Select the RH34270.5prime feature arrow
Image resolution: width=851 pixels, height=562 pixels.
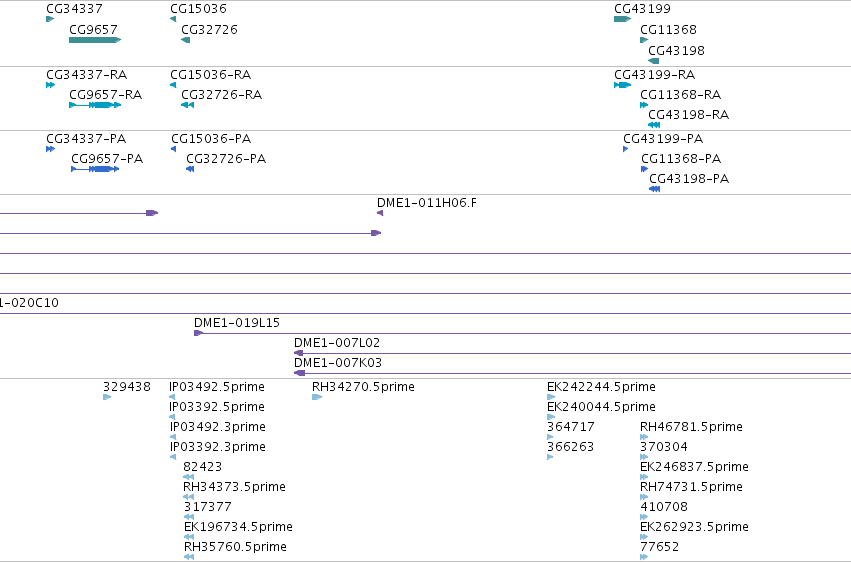click(x=317, y=397)
